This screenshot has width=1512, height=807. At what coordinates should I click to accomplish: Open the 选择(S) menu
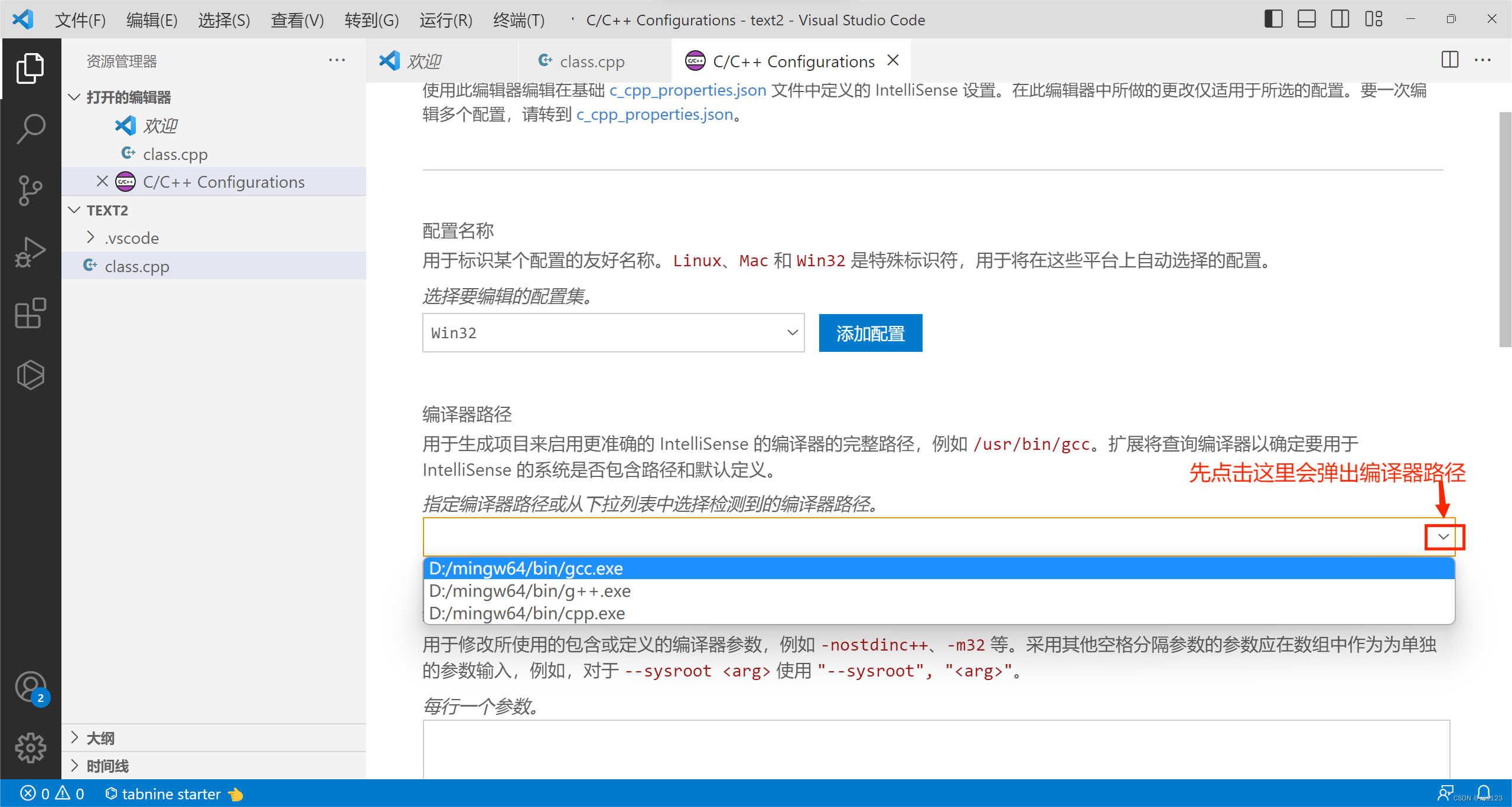point(224,20)
